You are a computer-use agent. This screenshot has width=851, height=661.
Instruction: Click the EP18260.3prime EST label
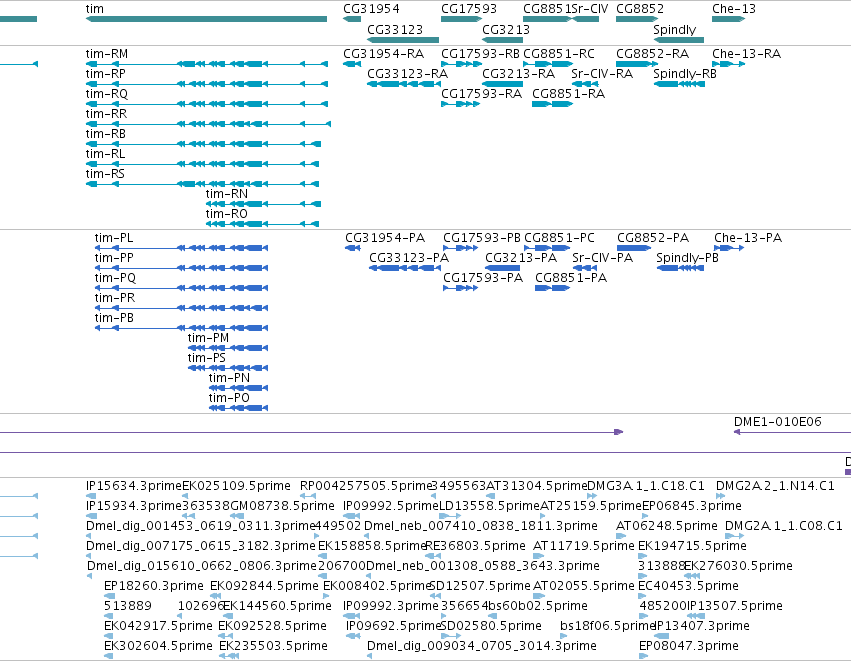point(154,586)
